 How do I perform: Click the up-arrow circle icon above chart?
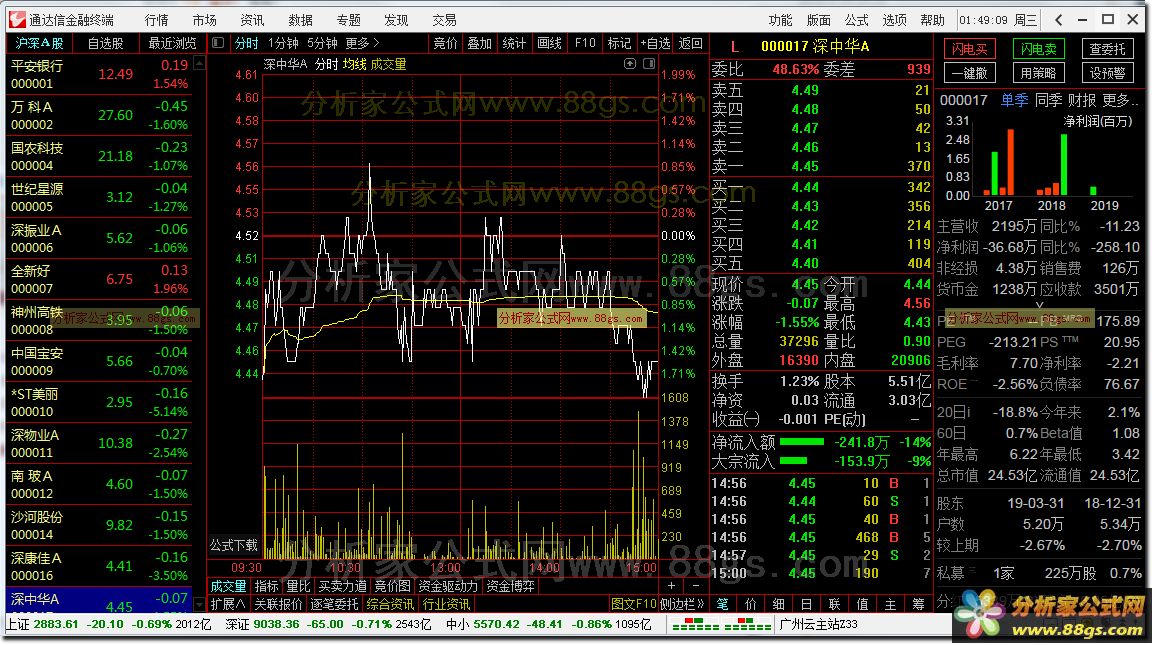pyautogui.click(x=630, y=64)
